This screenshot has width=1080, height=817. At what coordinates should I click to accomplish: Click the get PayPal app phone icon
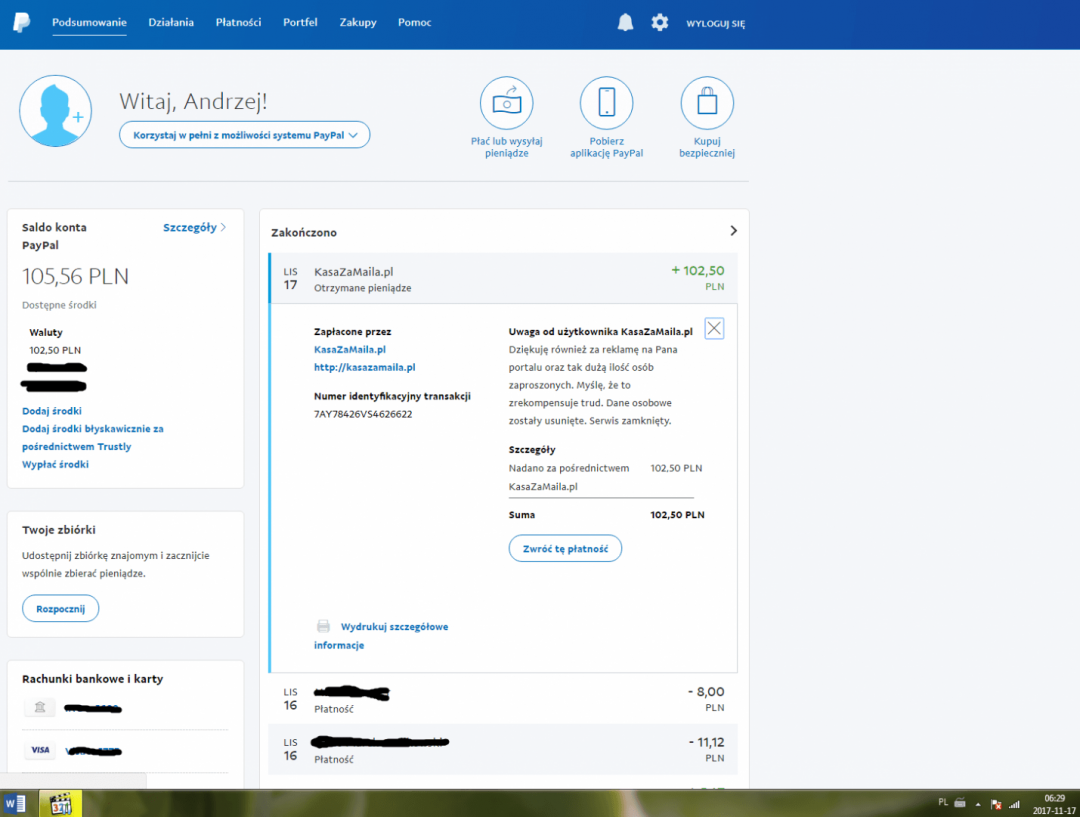coord(606,103)
